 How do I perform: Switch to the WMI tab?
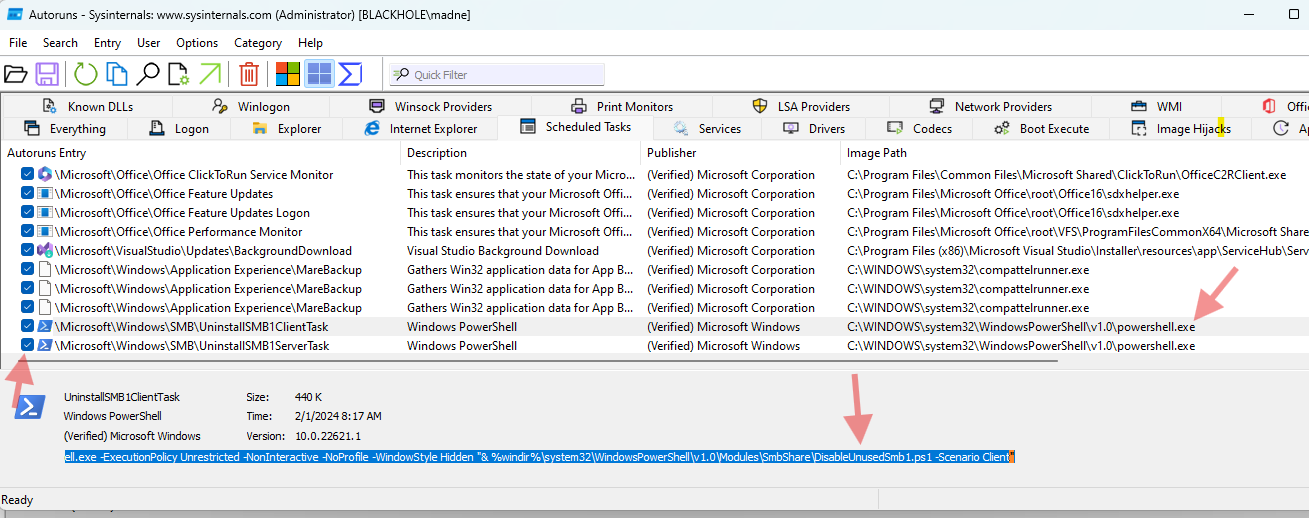coord(1156,106)
